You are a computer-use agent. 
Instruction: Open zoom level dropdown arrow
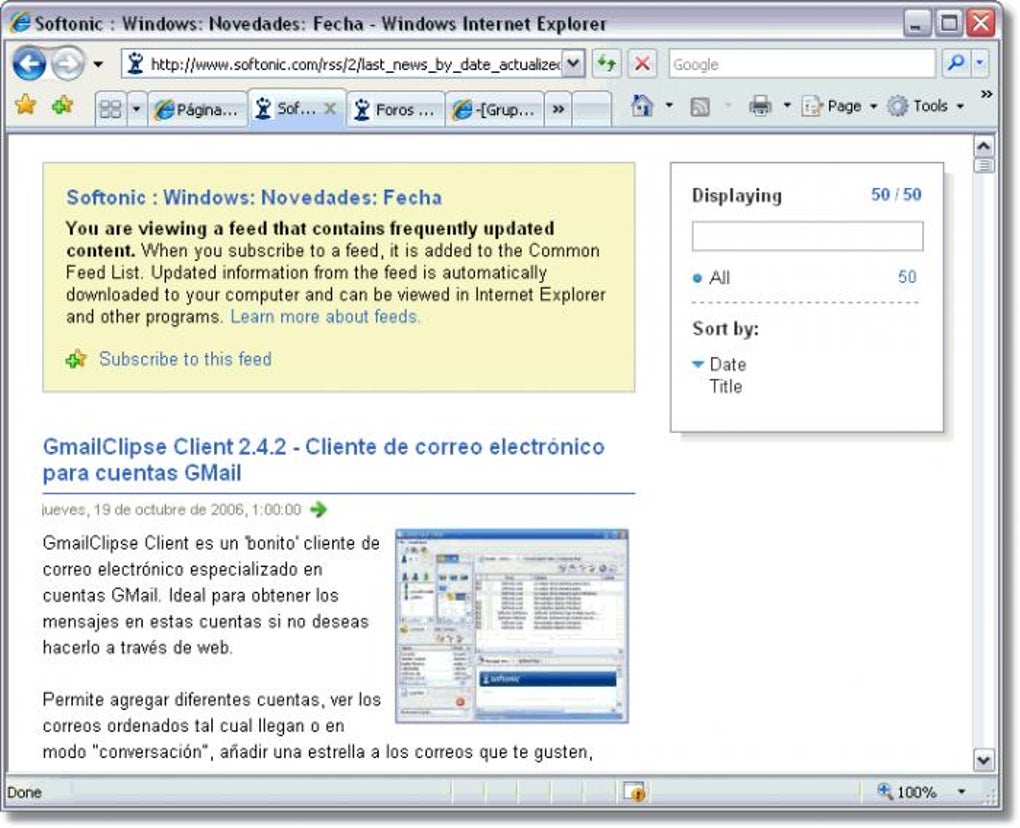[961, 792]
